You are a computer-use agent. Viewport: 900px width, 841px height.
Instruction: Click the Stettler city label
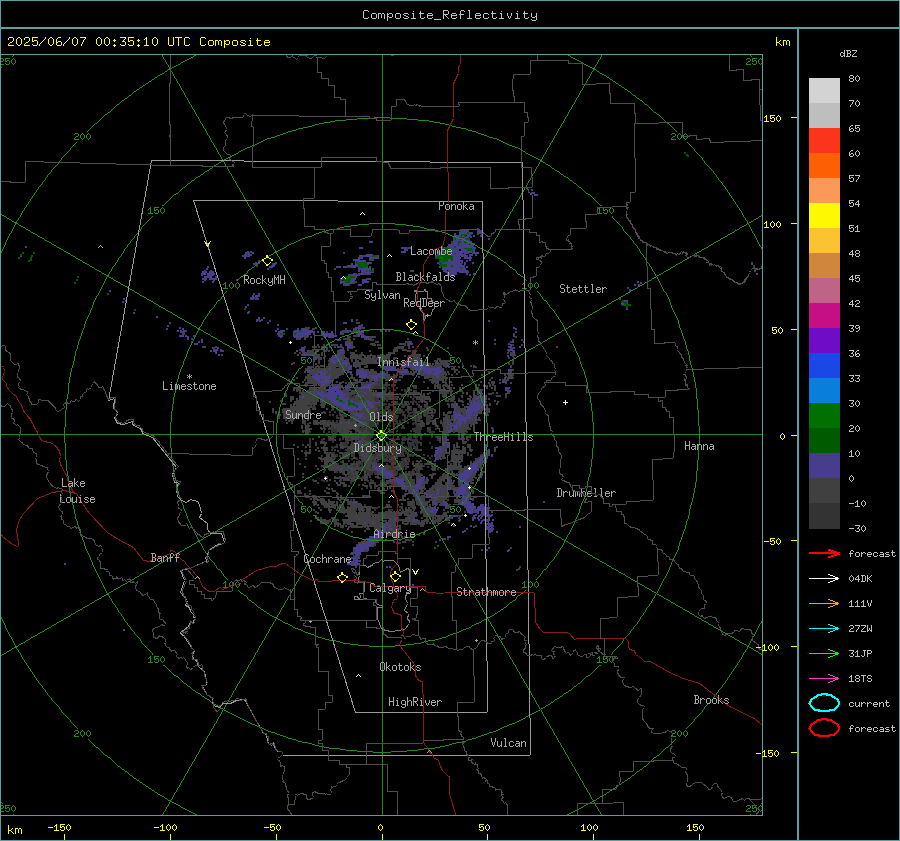tap(583, 289)
